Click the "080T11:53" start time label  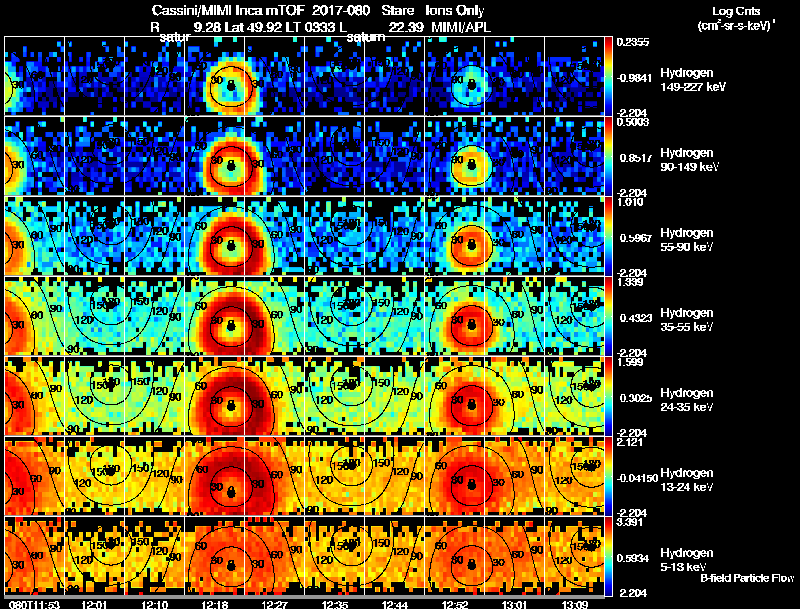[34, 604]
